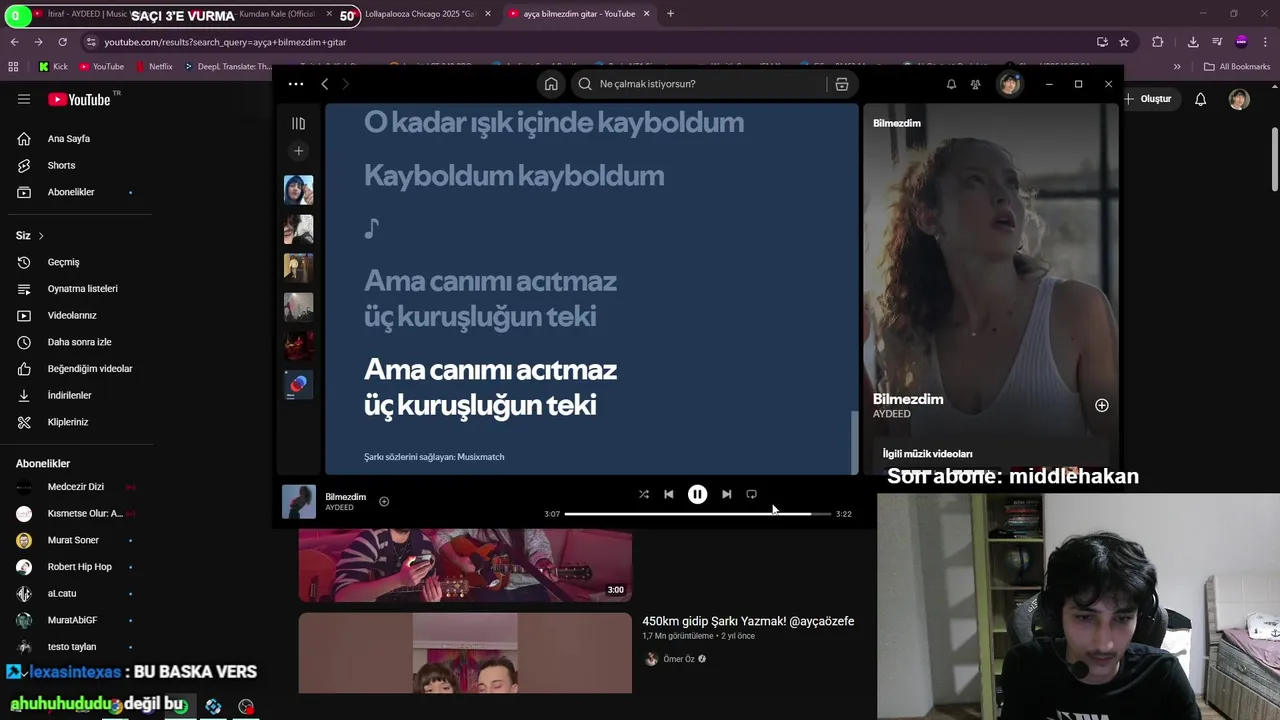
Task: Click lyric 'O kadar ışık içinde kayboldum'
Action: (x=554, y=122)
